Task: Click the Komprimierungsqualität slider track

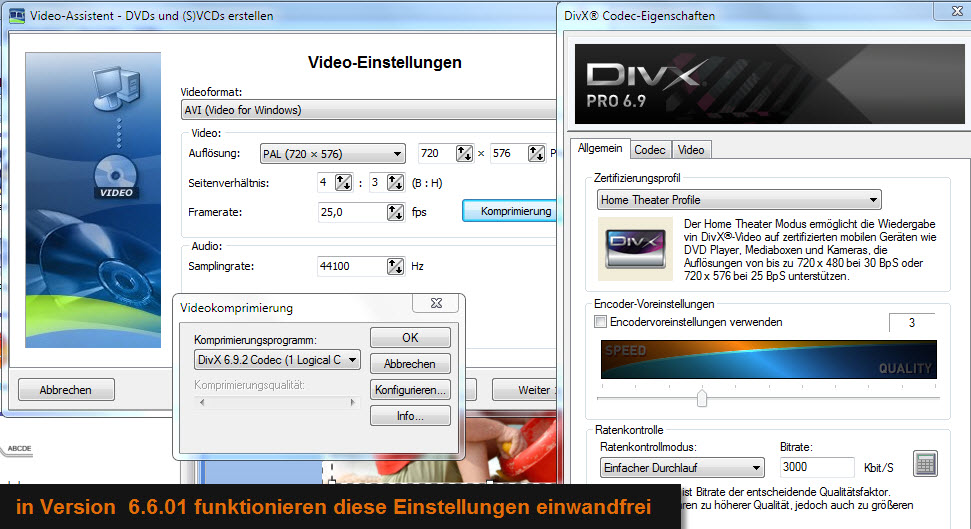Action: pos(277,403)
